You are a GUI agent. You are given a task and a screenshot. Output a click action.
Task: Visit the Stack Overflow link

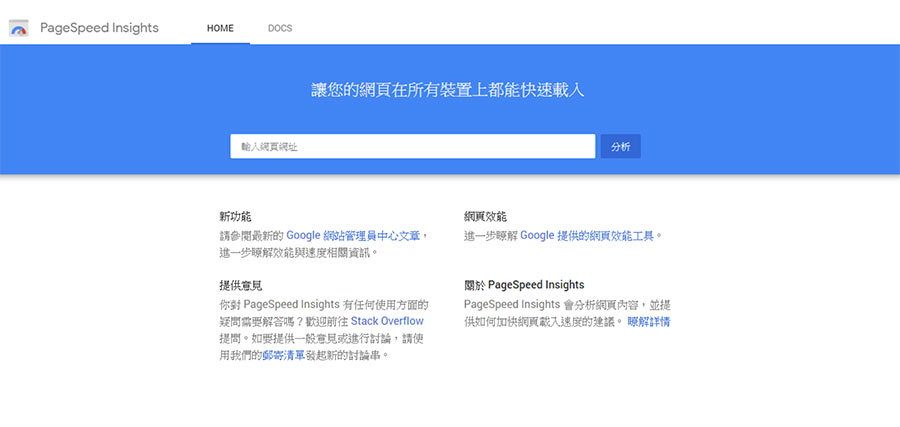pyautogui.click(x=387, y=321)
